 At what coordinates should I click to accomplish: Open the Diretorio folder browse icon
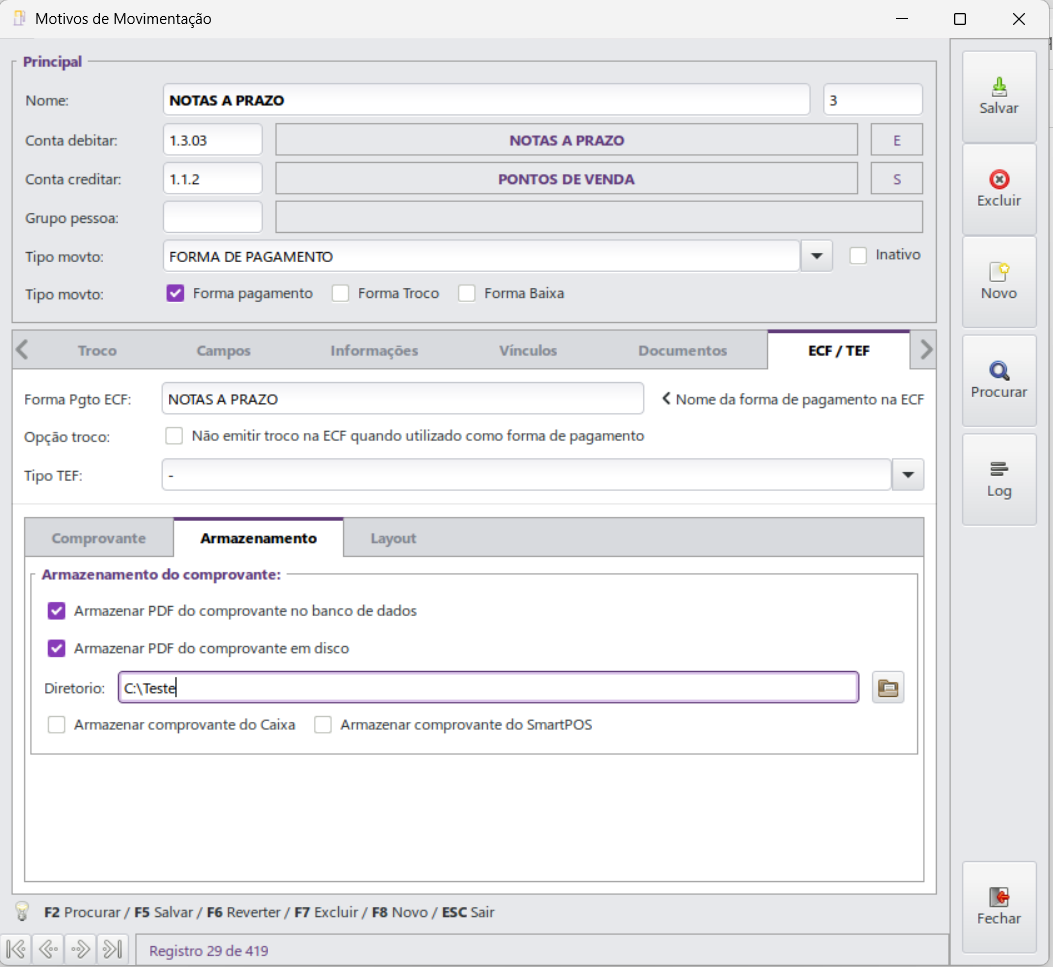pos(888,688)
